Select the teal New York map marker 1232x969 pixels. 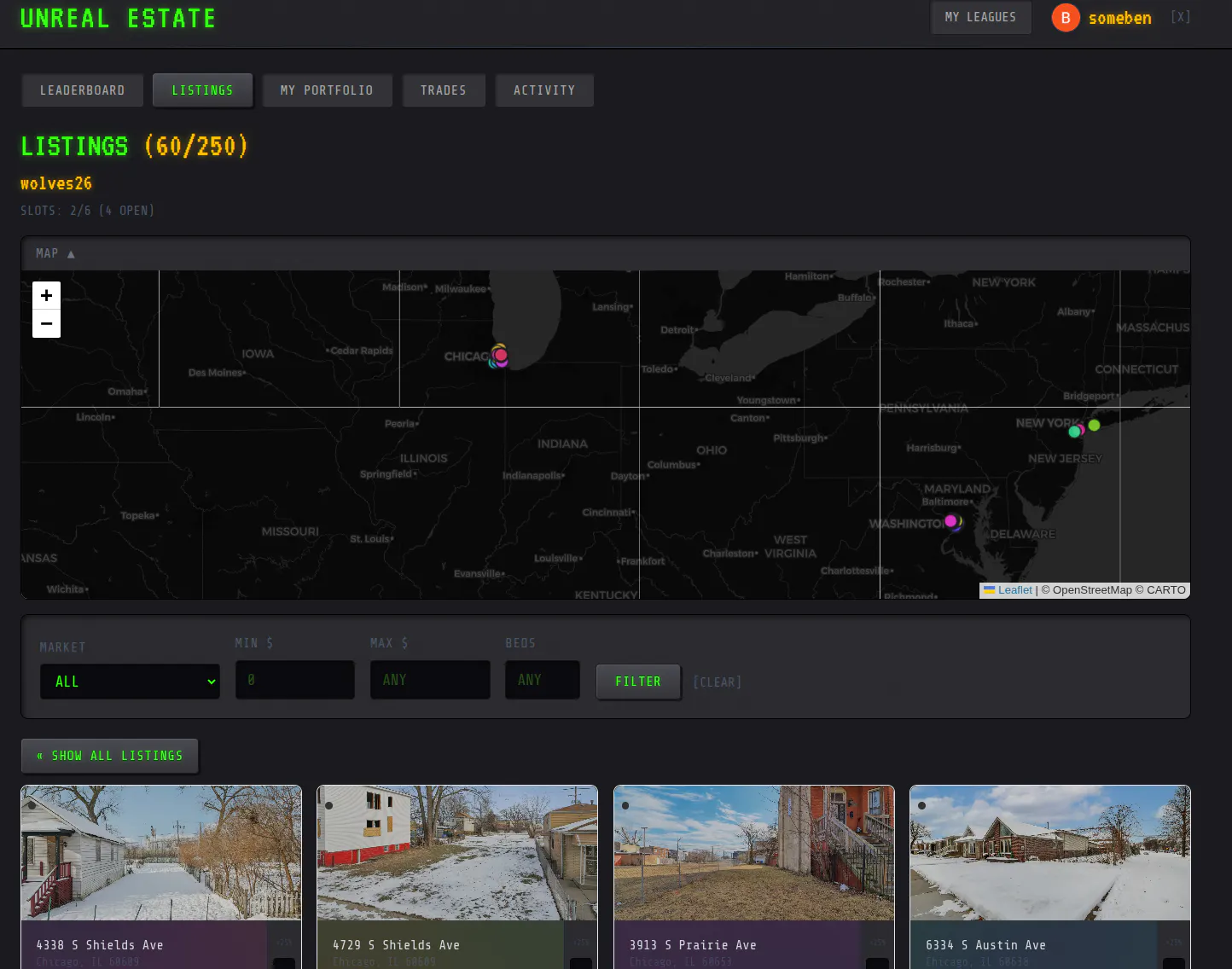coord(1074,432)
